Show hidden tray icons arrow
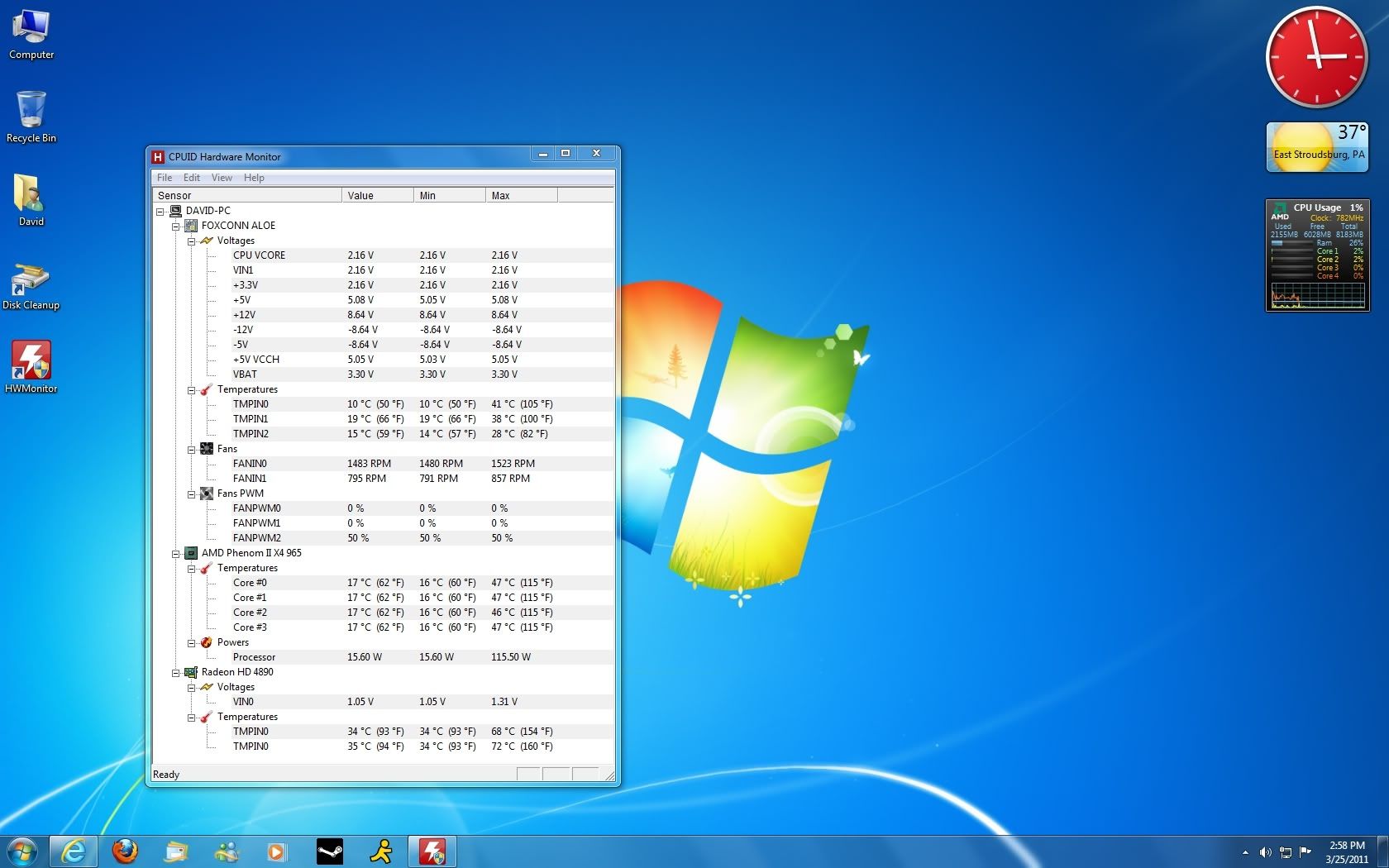This screenshot has height=868, width=1389. [1245, 852]
